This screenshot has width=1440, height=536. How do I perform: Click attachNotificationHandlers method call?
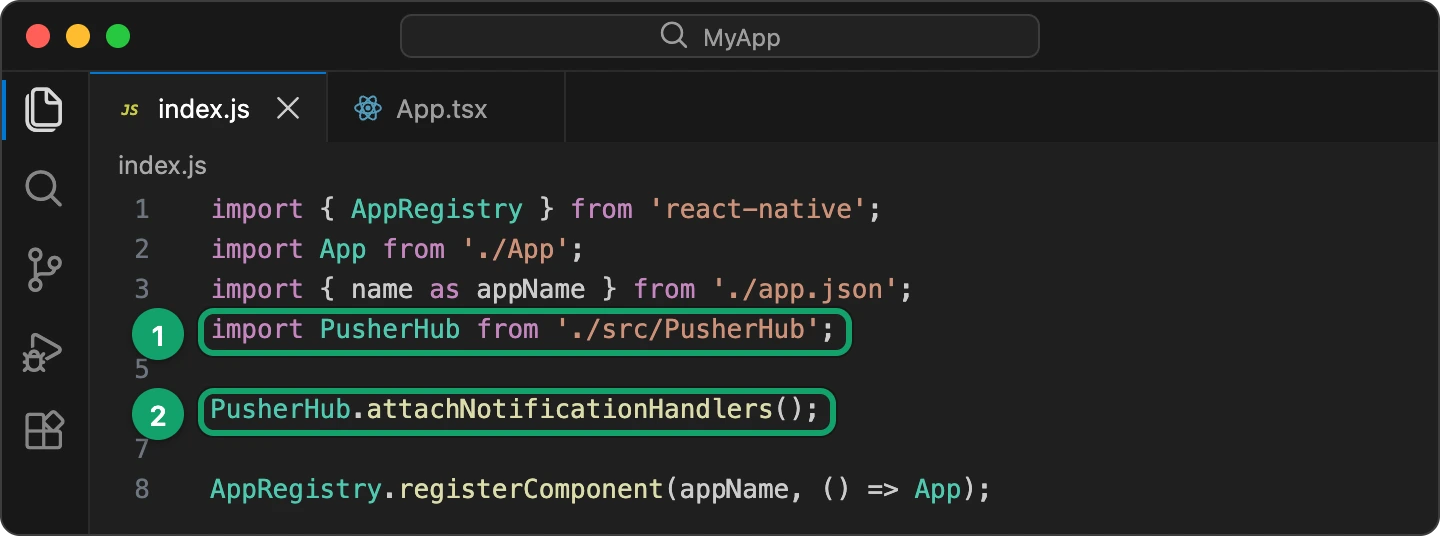point(570,410)
